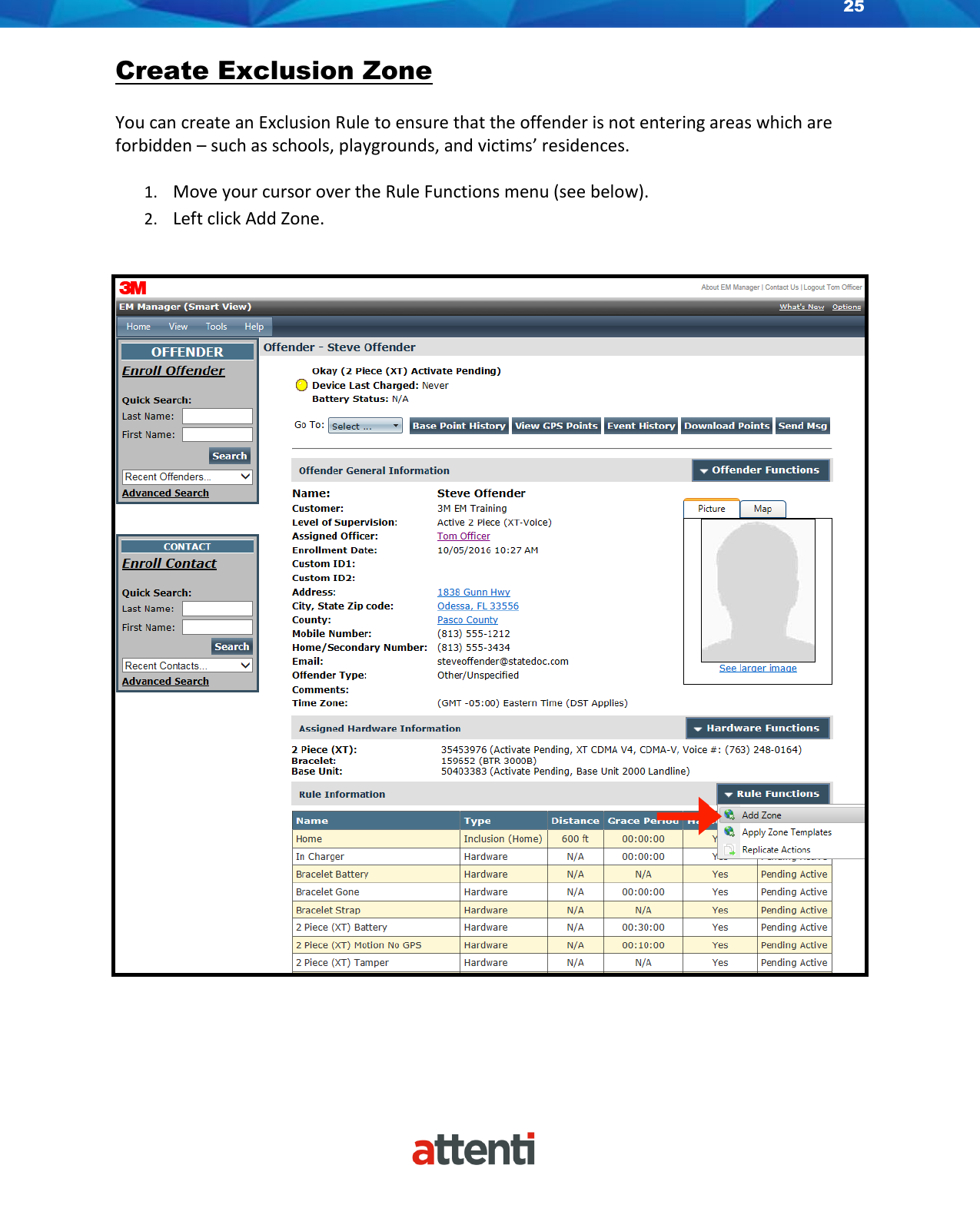This screenshot has width=980, height=1205.
Task: Click the Base Point History button
Action: (x=459, y=426)
